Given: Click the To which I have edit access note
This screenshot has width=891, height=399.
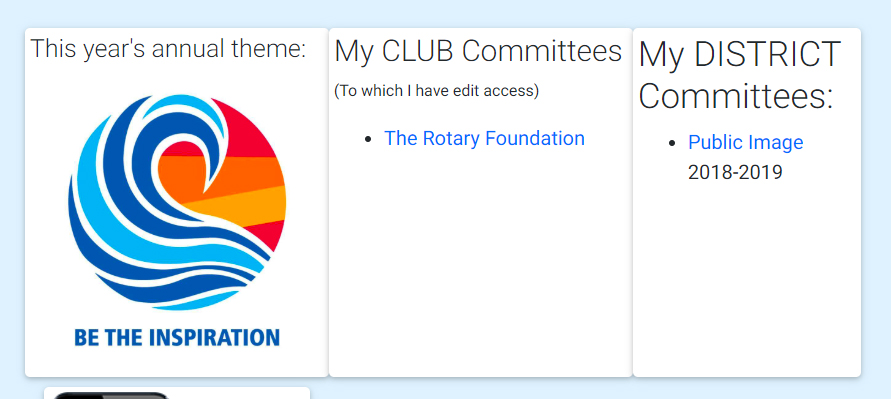Looking at the screenshot, I should [x=436, y=90].
